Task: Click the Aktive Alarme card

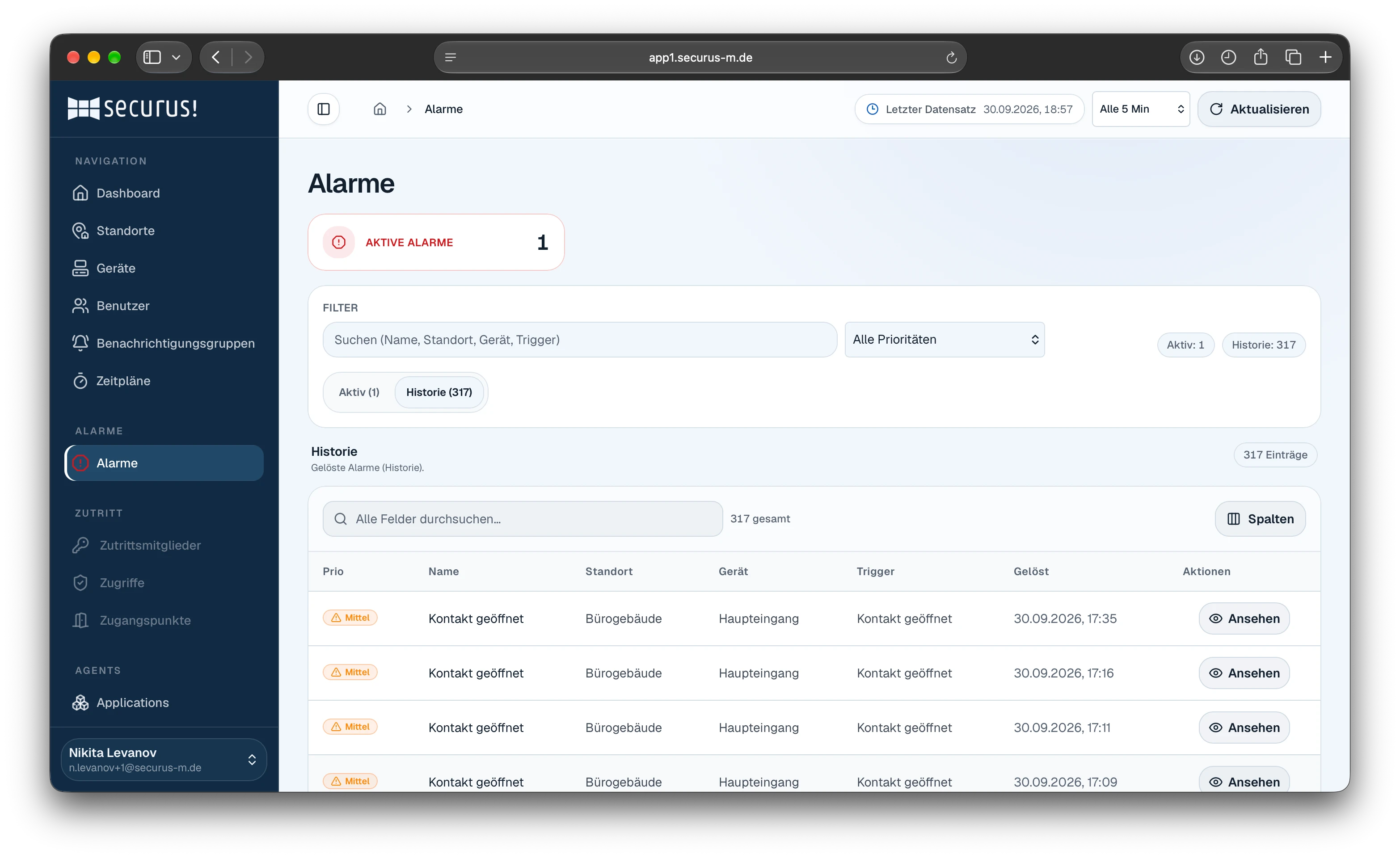Action: tap(436, 243)
